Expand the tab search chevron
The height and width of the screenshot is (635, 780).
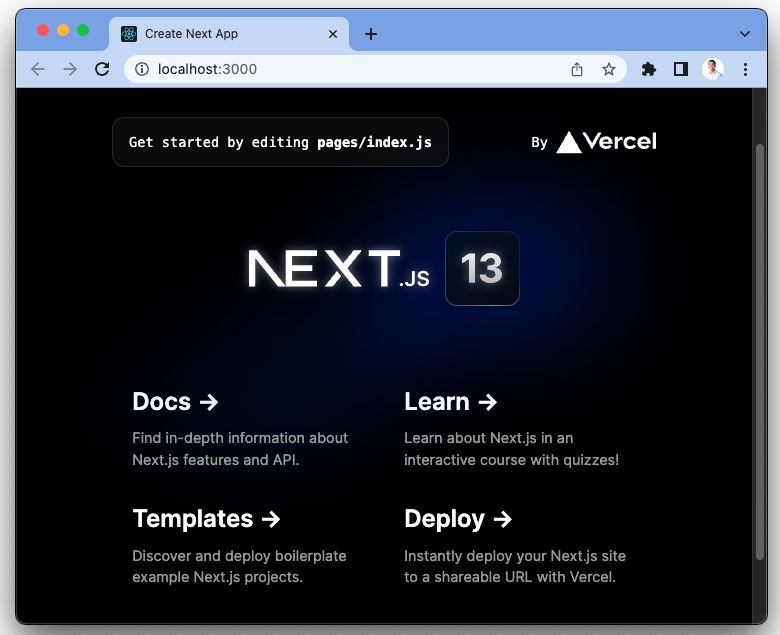click(x=744, y=34)
